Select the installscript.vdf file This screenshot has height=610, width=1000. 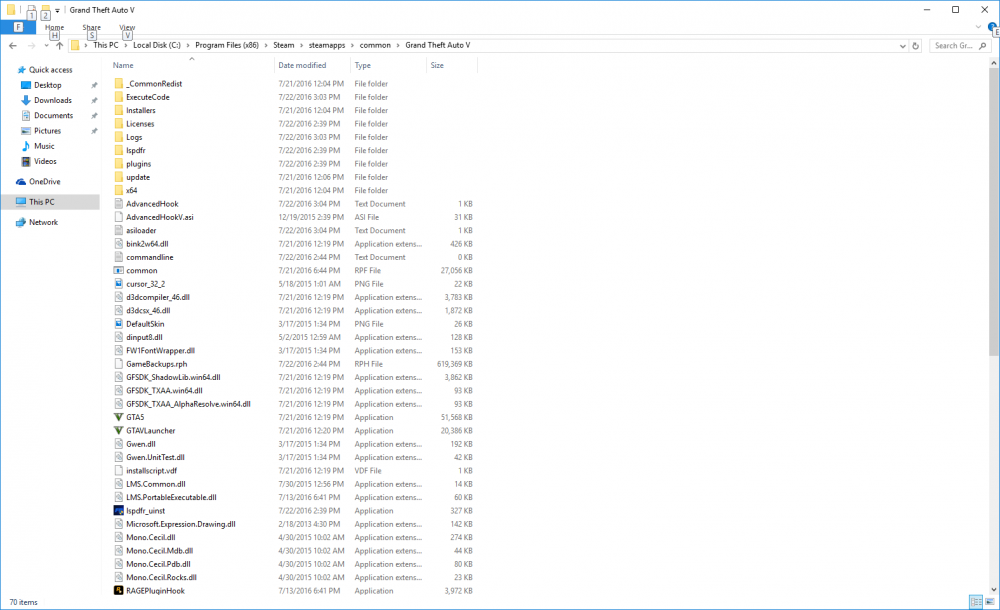click(x=152, y=471)
